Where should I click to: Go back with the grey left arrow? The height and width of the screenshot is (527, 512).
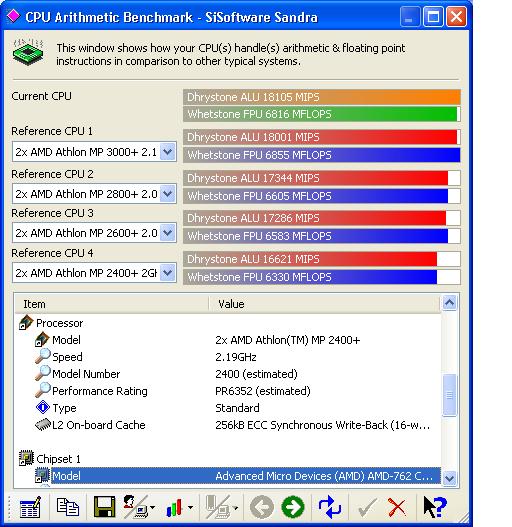pos(262,507)
